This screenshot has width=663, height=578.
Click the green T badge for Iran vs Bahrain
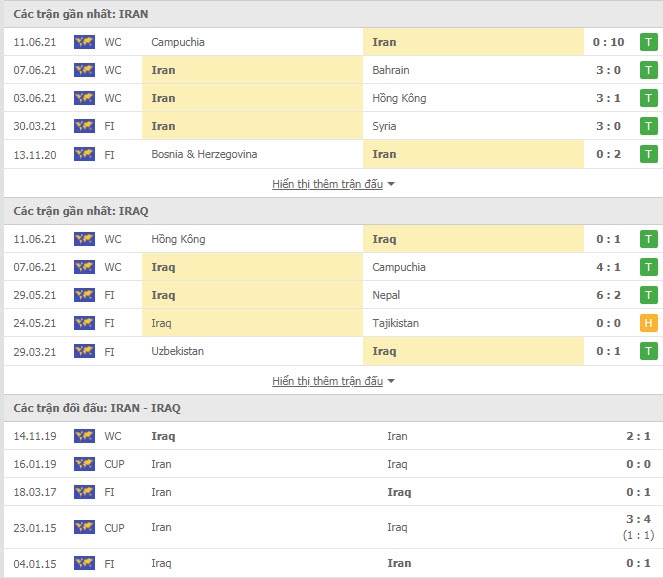(x=649, y=70)
